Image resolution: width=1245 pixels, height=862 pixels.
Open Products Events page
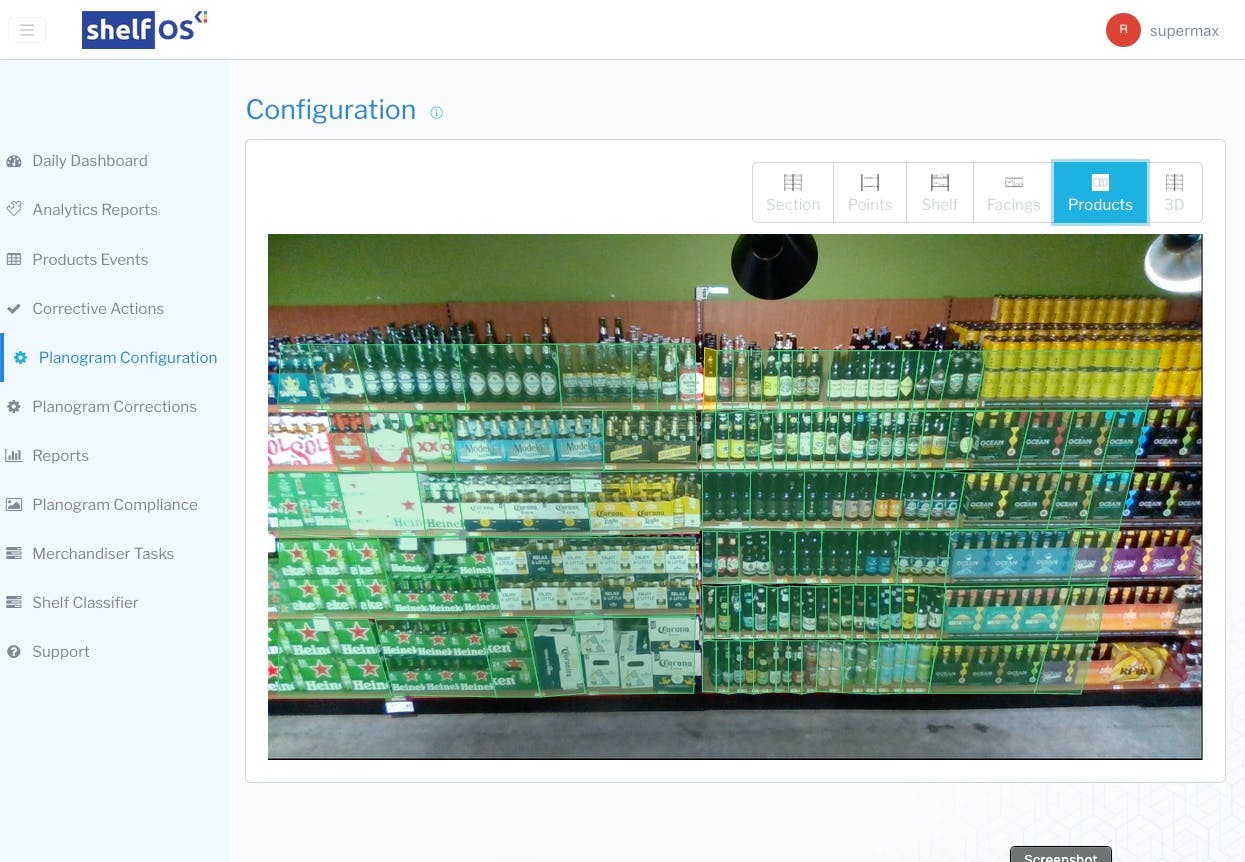point(90,260)
